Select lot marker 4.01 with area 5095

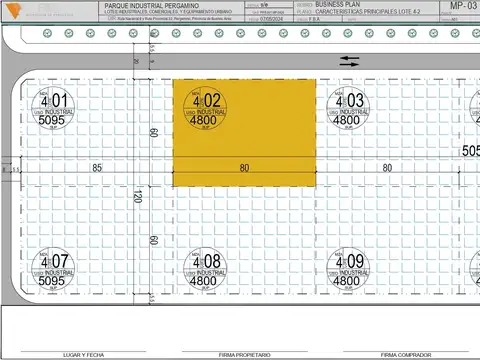coord(53,108)
